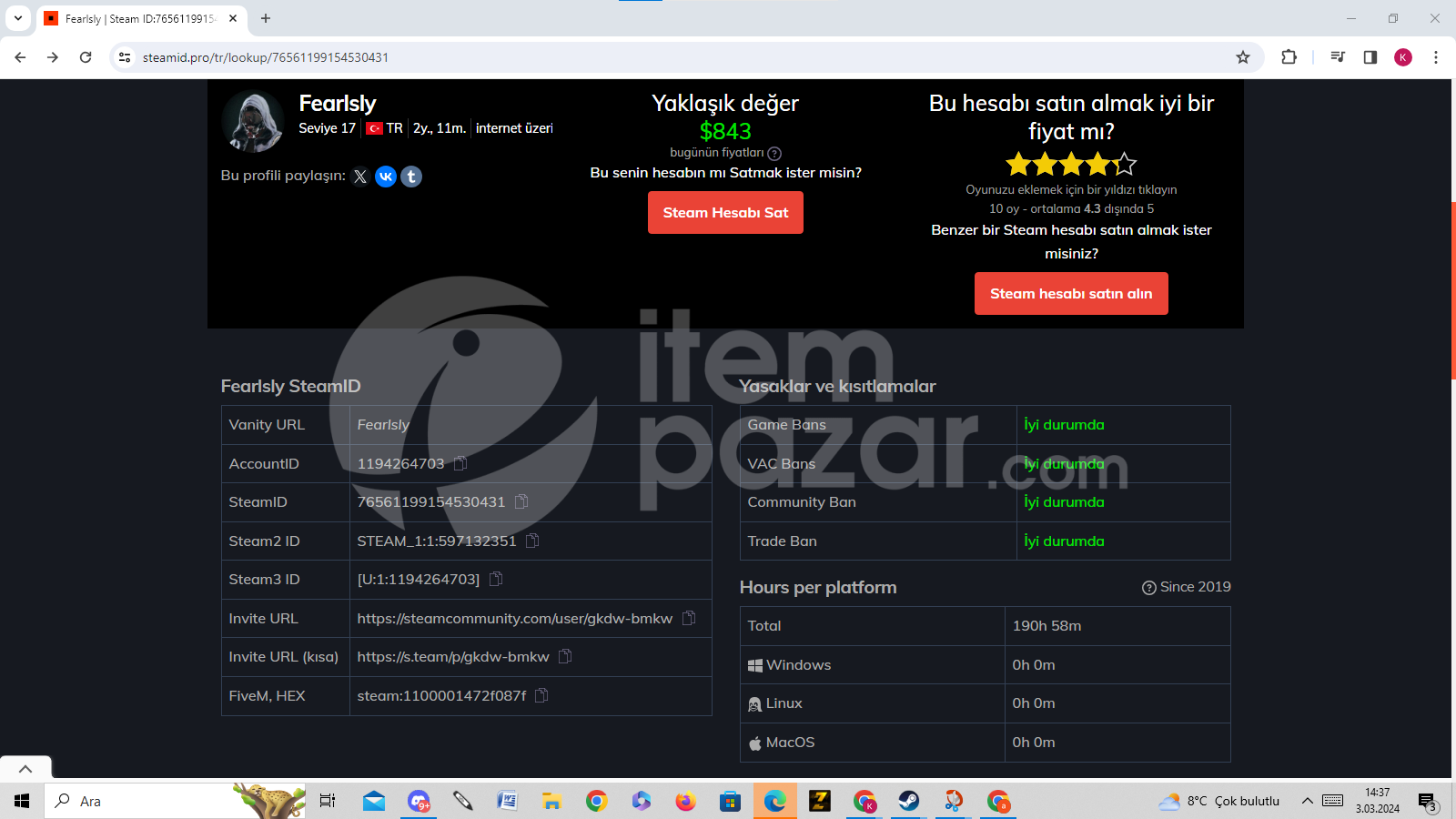
Task: Reload the current page
Action: tap(86, 57)
